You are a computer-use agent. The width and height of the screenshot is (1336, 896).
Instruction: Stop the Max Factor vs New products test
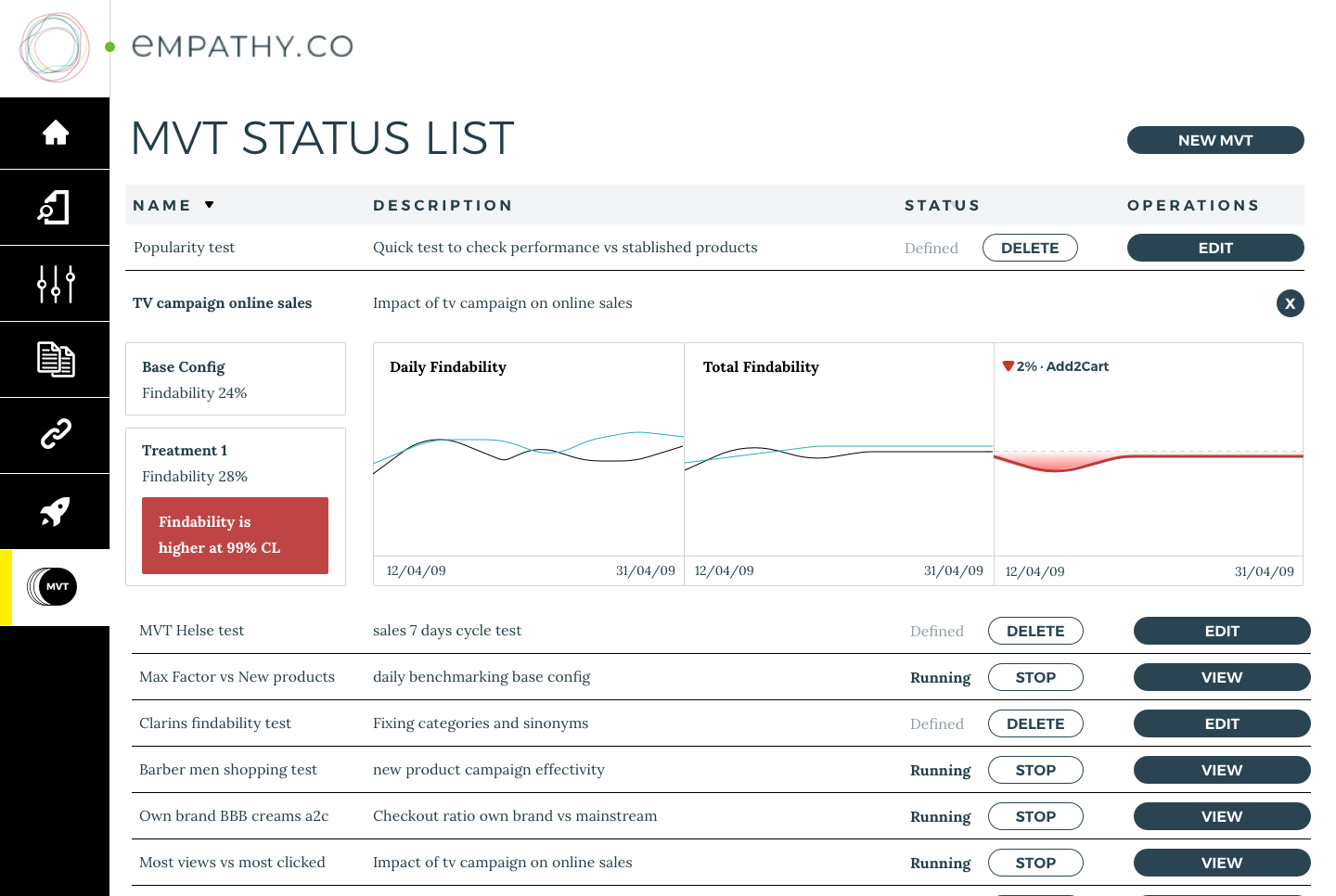[1035, 677]
